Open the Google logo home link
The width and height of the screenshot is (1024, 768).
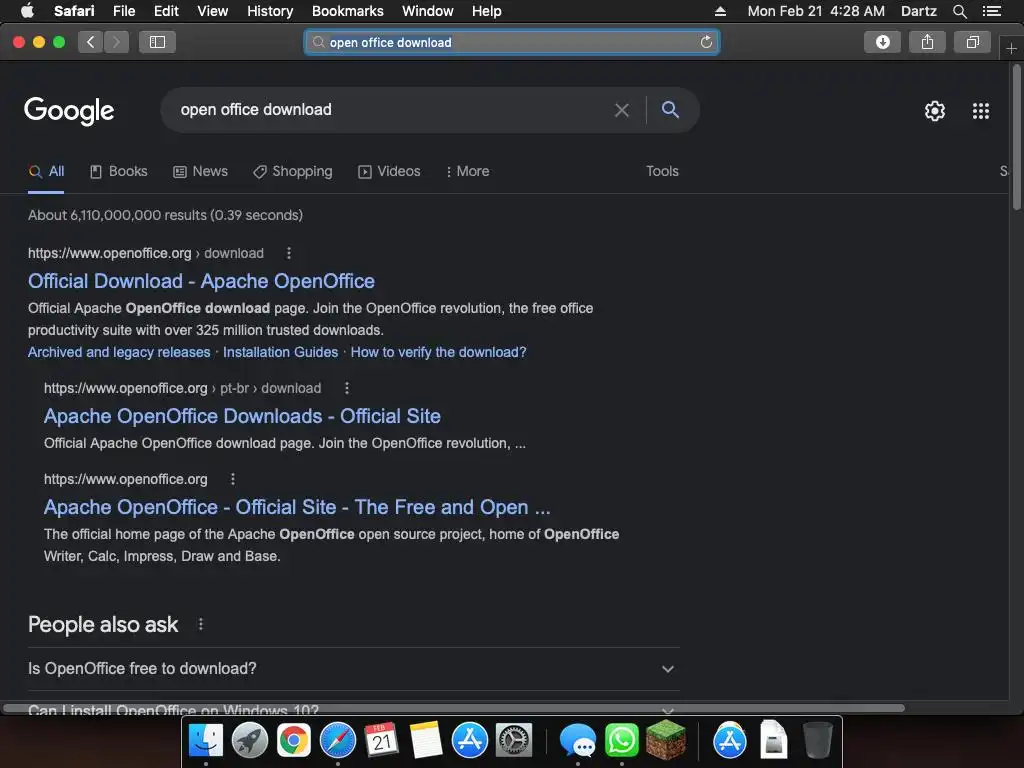click(x=69, y=111)
